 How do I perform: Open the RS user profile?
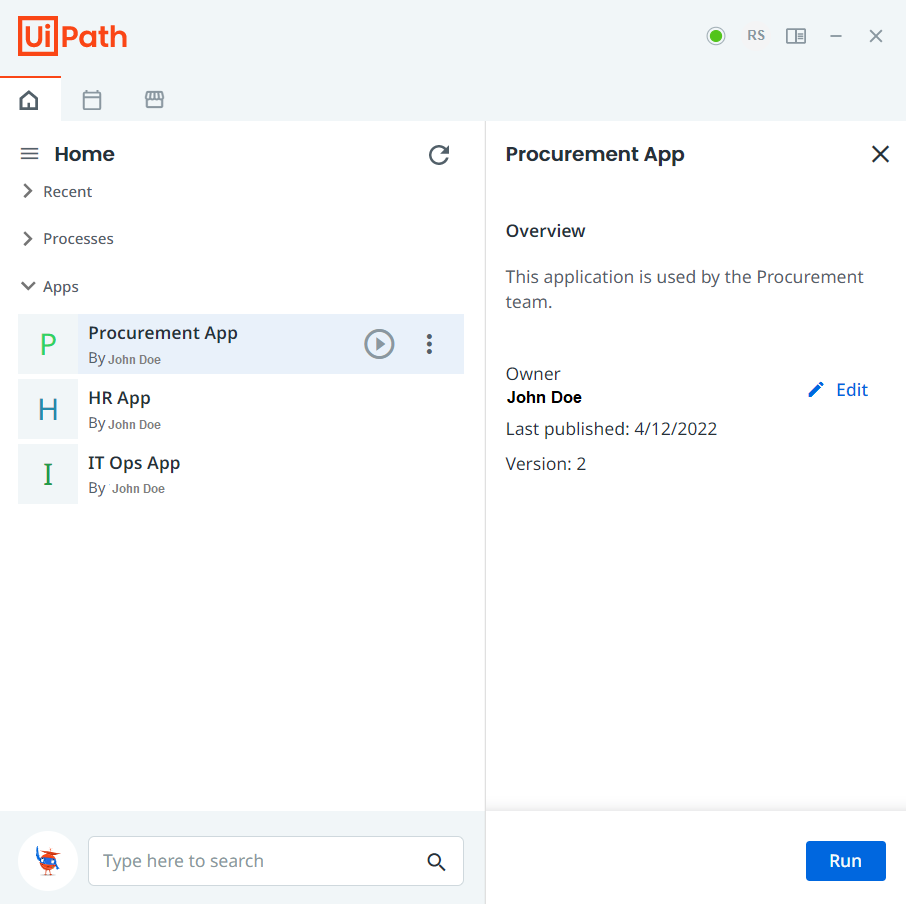(756, 35)
